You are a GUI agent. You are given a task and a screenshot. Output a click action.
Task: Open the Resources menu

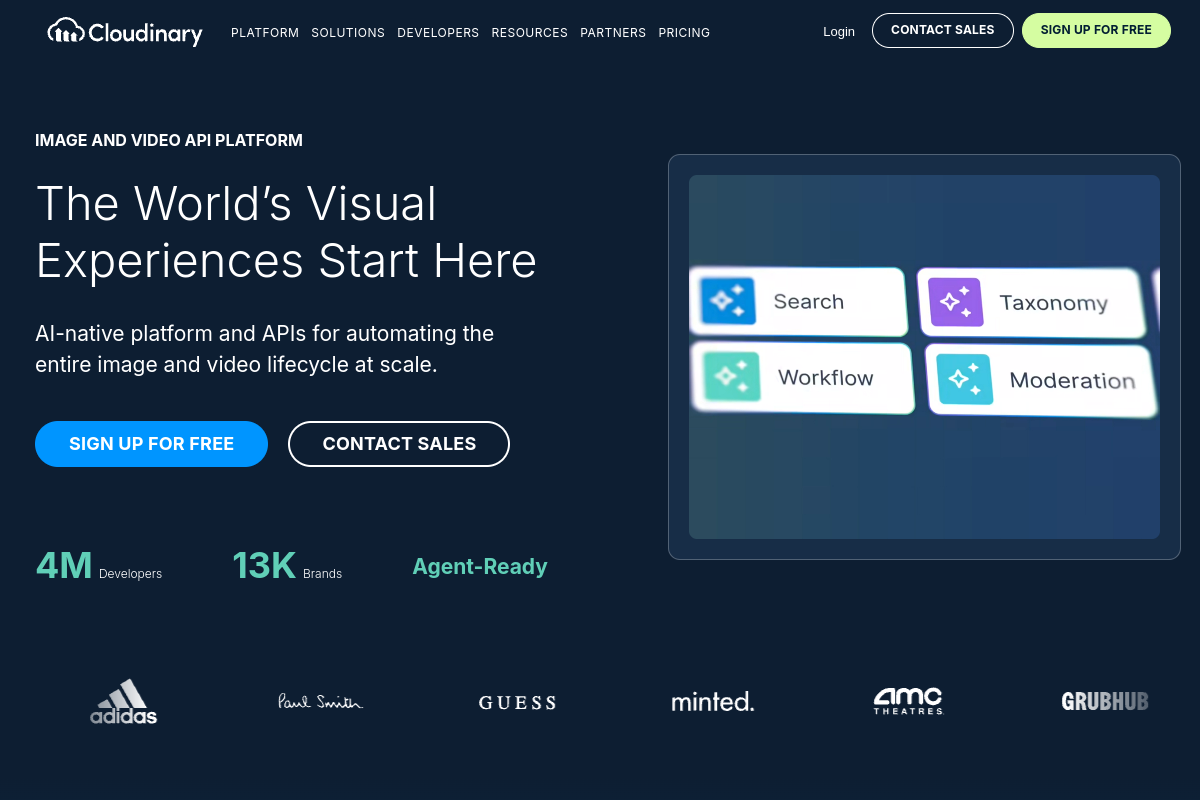tap(530, 33)
